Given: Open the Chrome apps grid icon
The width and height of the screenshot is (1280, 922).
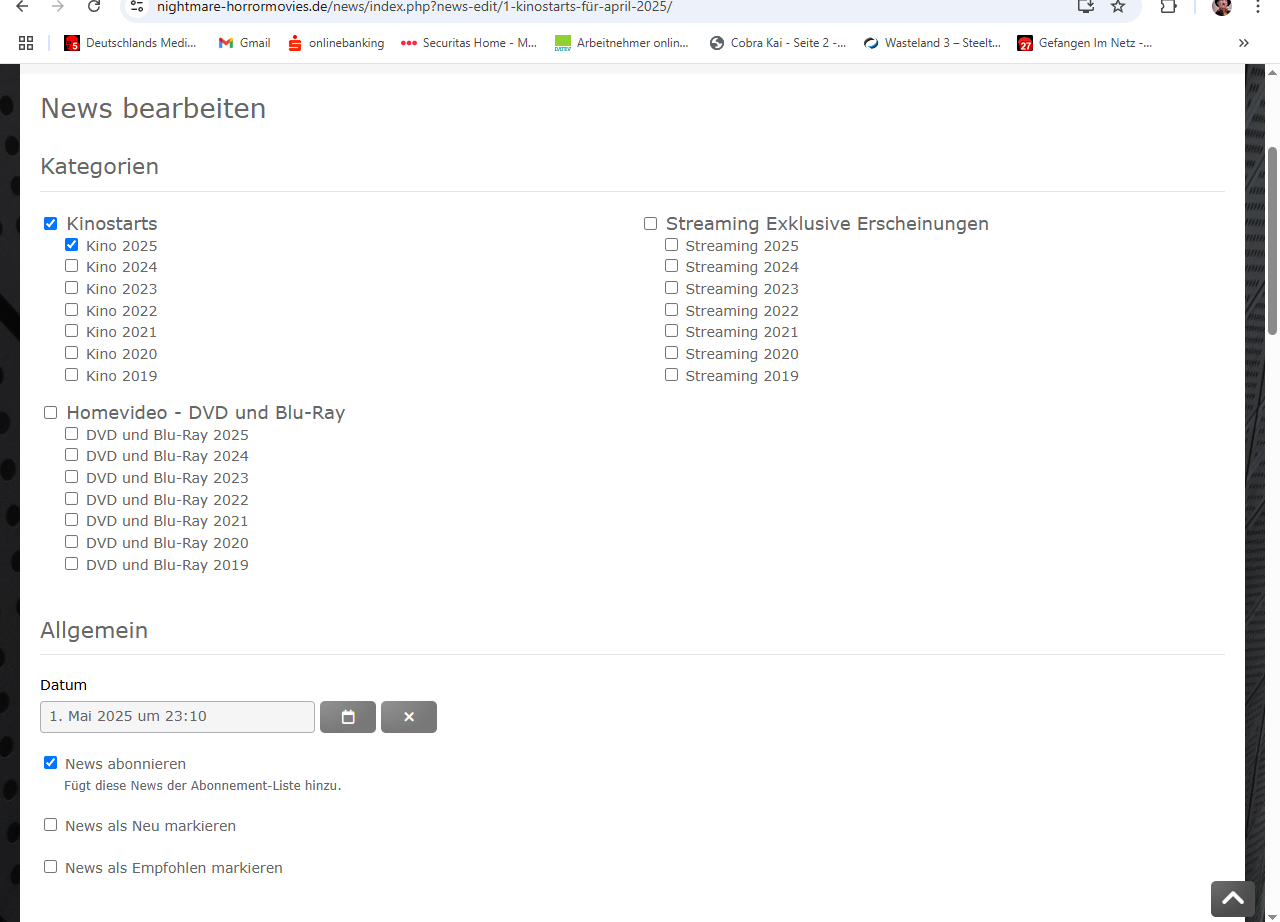Looking at the screenshot, I should pos(26,43).
